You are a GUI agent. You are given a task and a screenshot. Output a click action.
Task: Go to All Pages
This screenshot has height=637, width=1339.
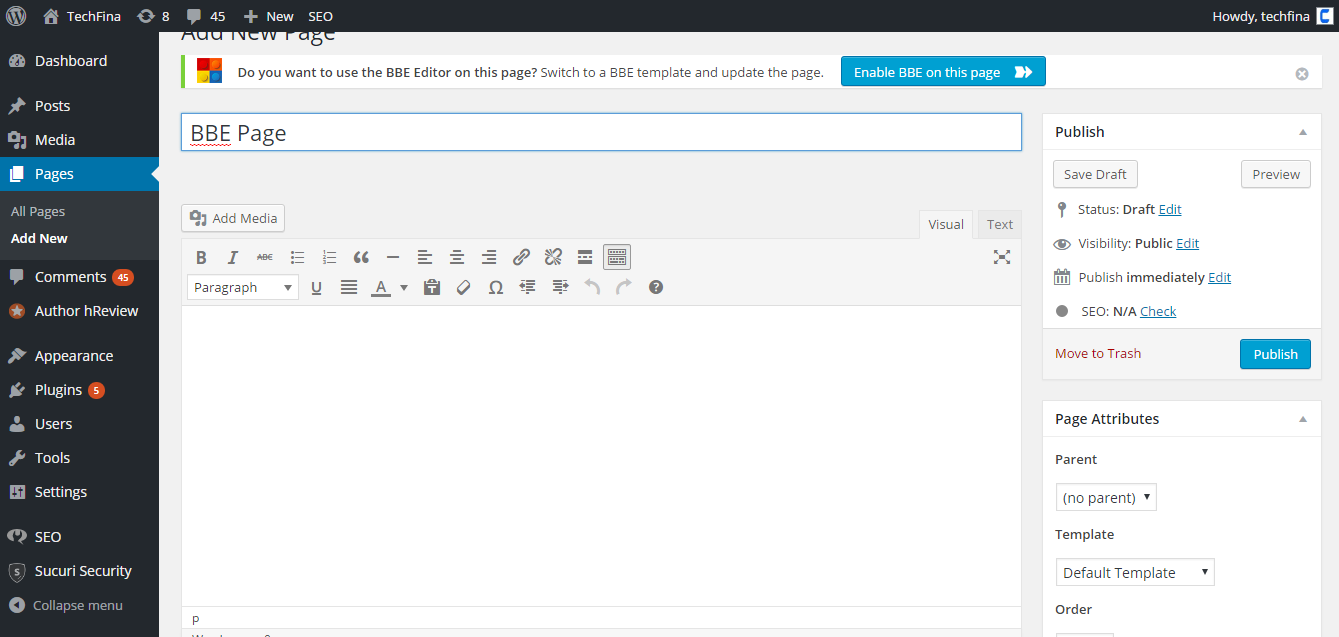coord(38,211)
